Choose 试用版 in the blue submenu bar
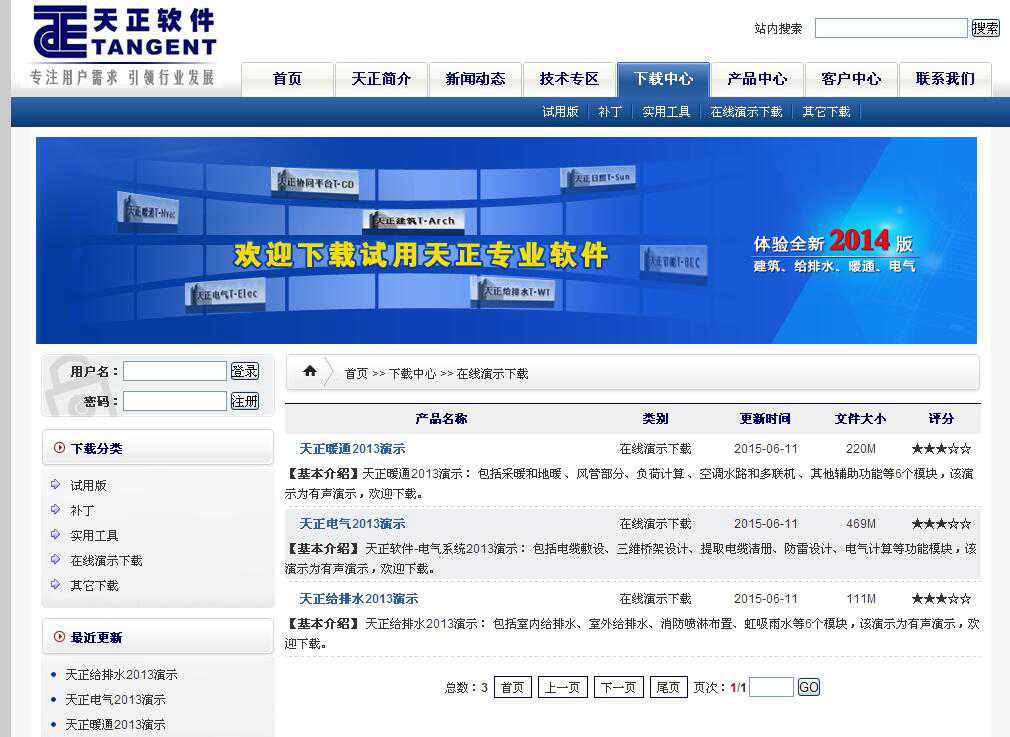Viewport: 1010px width, 737px height. 560,112
